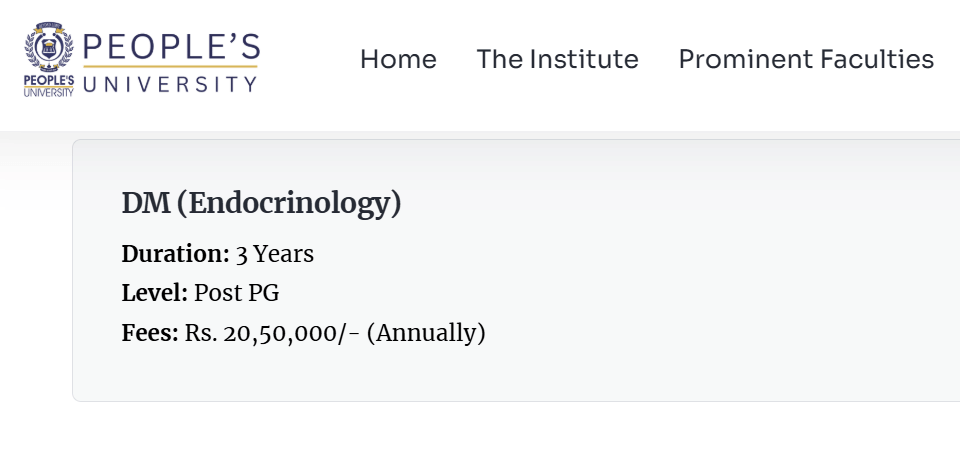
Task: Click the "Duration:" label
Action: [x=175, y=254]
